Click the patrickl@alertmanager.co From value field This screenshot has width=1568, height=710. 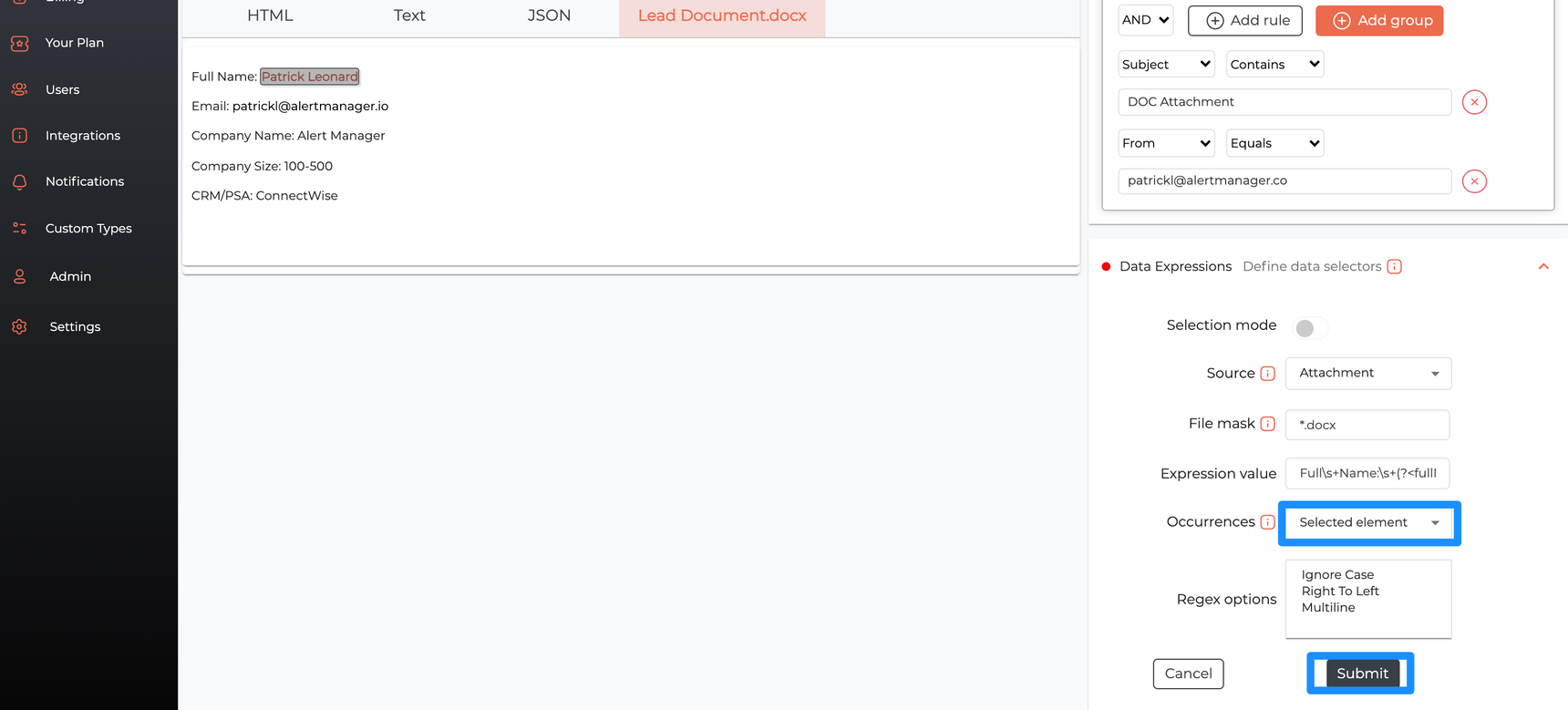1284,180
